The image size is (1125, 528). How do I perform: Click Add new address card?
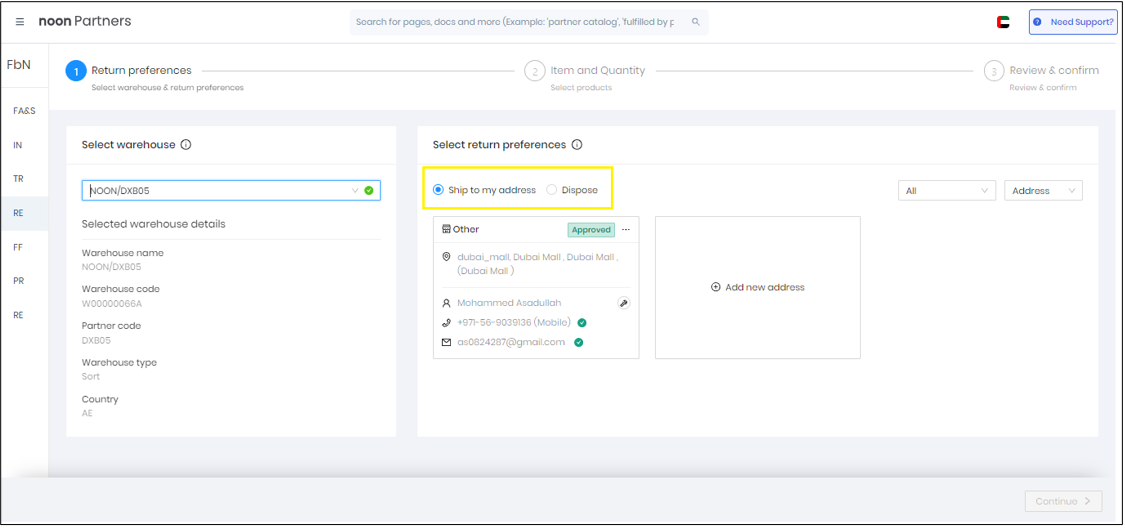(758, 287)
